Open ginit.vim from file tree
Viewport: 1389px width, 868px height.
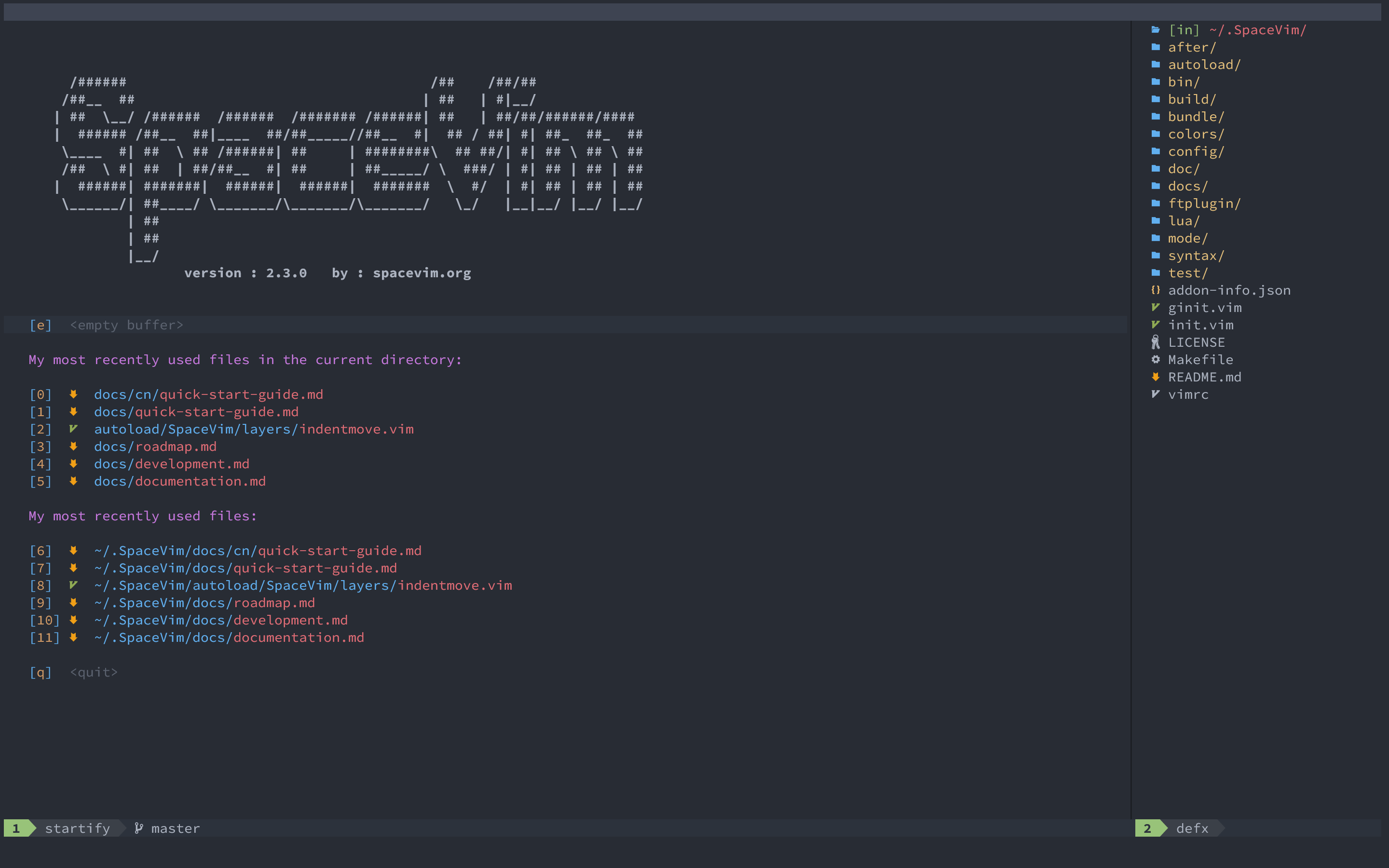coord(1205,308)
